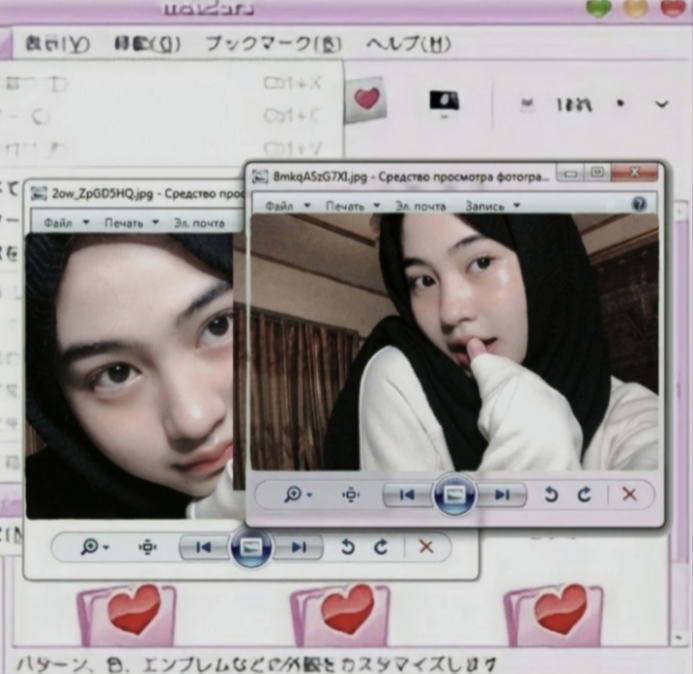
Task: Delete 2ow_ZpGD5HQ.jpg with the red X icon
Action: [426, 547]
